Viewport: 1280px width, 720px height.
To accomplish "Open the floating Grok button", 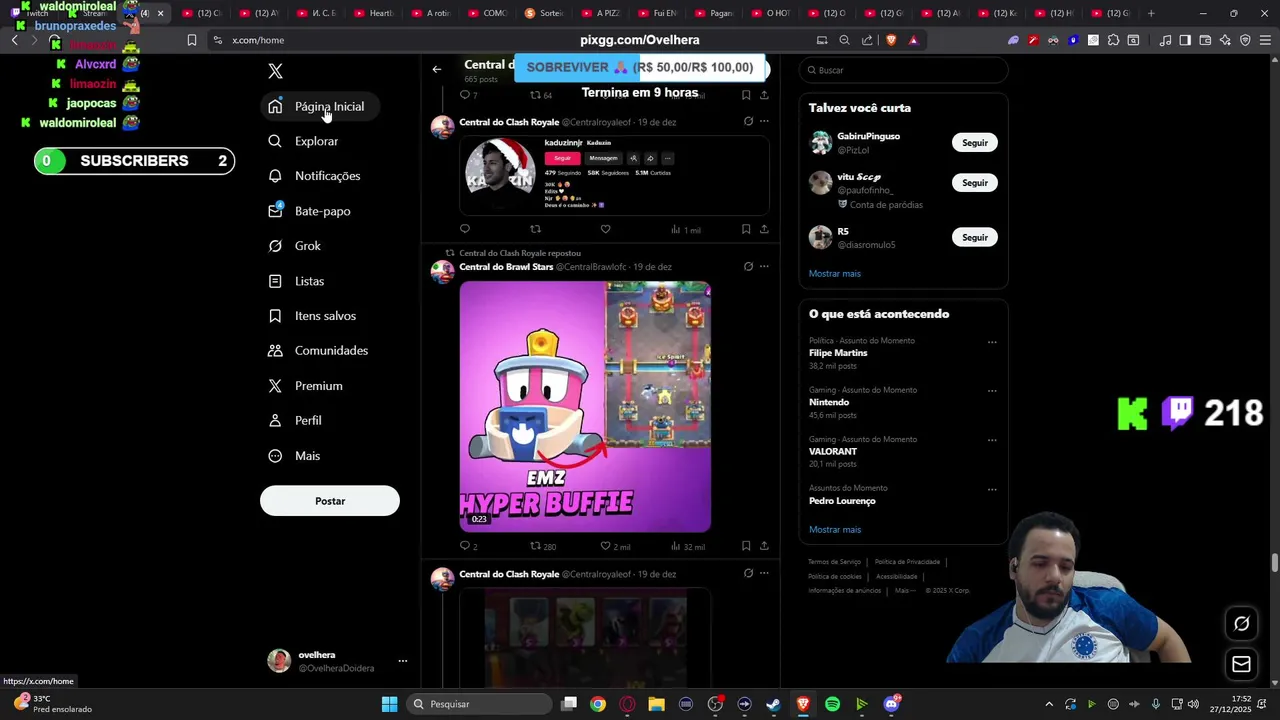I will [1241, 623].
